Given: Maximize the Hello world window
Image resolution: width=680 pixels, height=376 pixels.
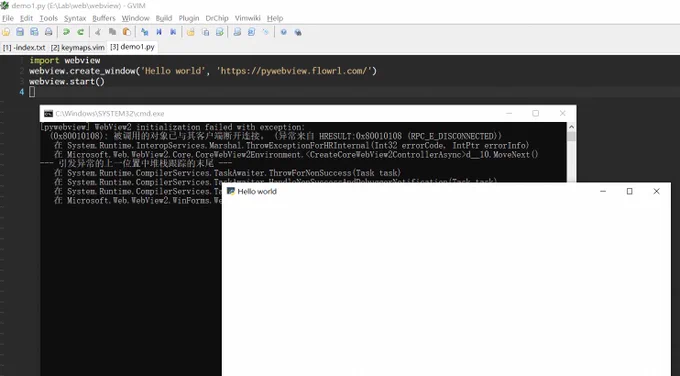Looking at the screenshot, I should click(x=630, y=191).
